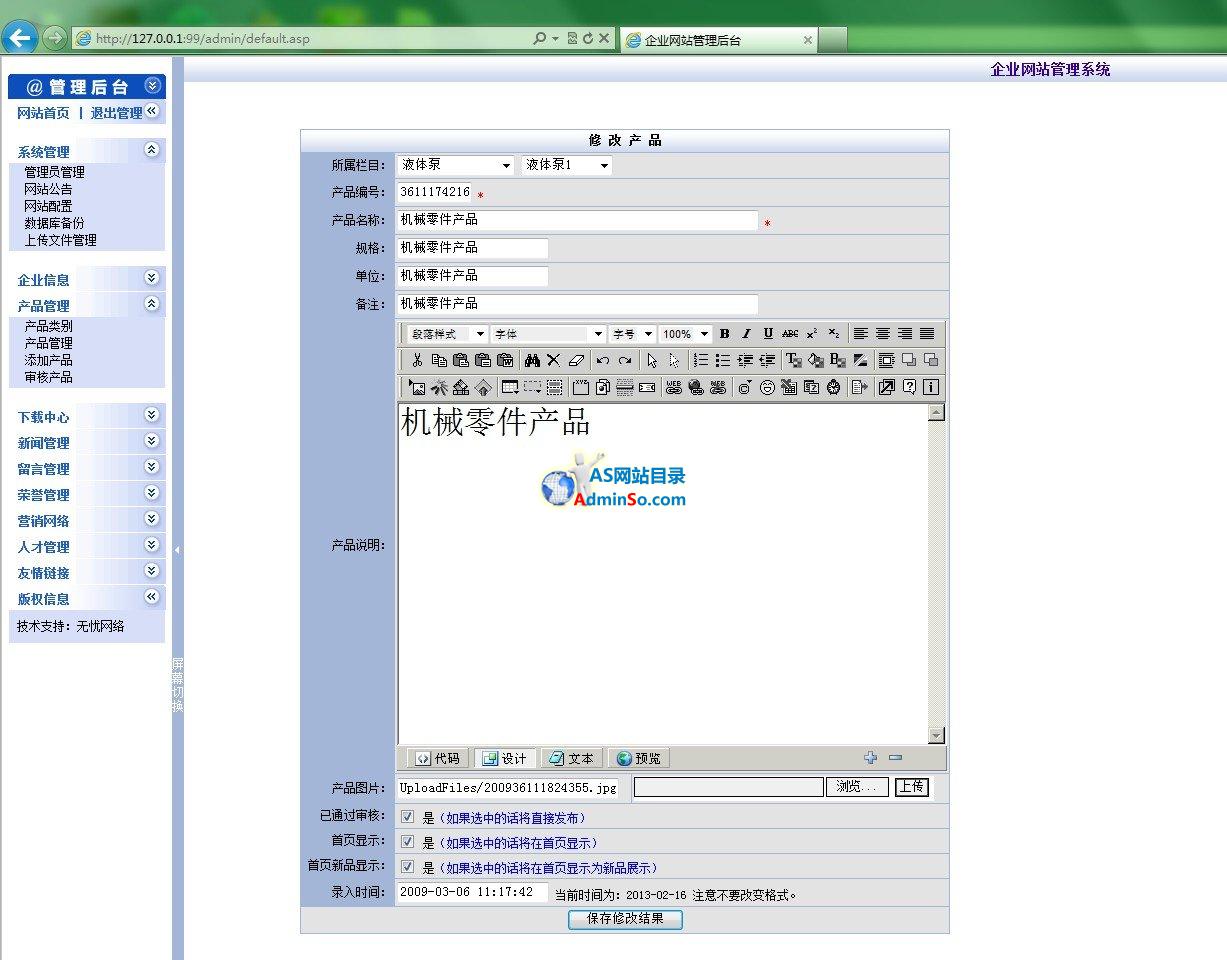This screenshot has height=960, width=1227.
Task: Click the editor scrollbar down arrow
Action: pyautogui.click(x=936, y=736)
